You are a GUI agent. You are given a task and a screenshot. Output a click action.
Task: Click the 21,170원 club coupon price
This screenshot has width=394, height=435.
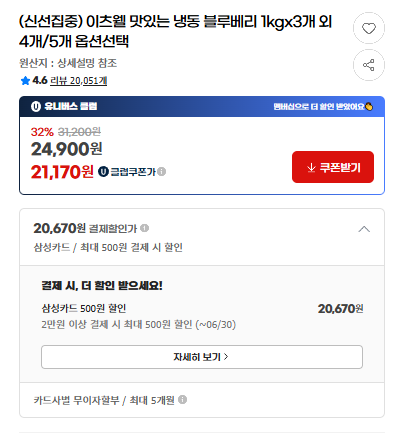pos(62,172)
